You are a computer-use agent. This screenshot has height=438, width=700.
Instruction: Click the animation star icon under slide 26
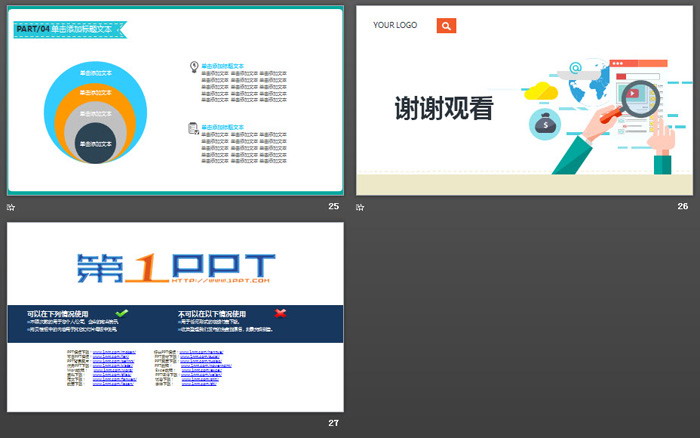coord(360,207)
